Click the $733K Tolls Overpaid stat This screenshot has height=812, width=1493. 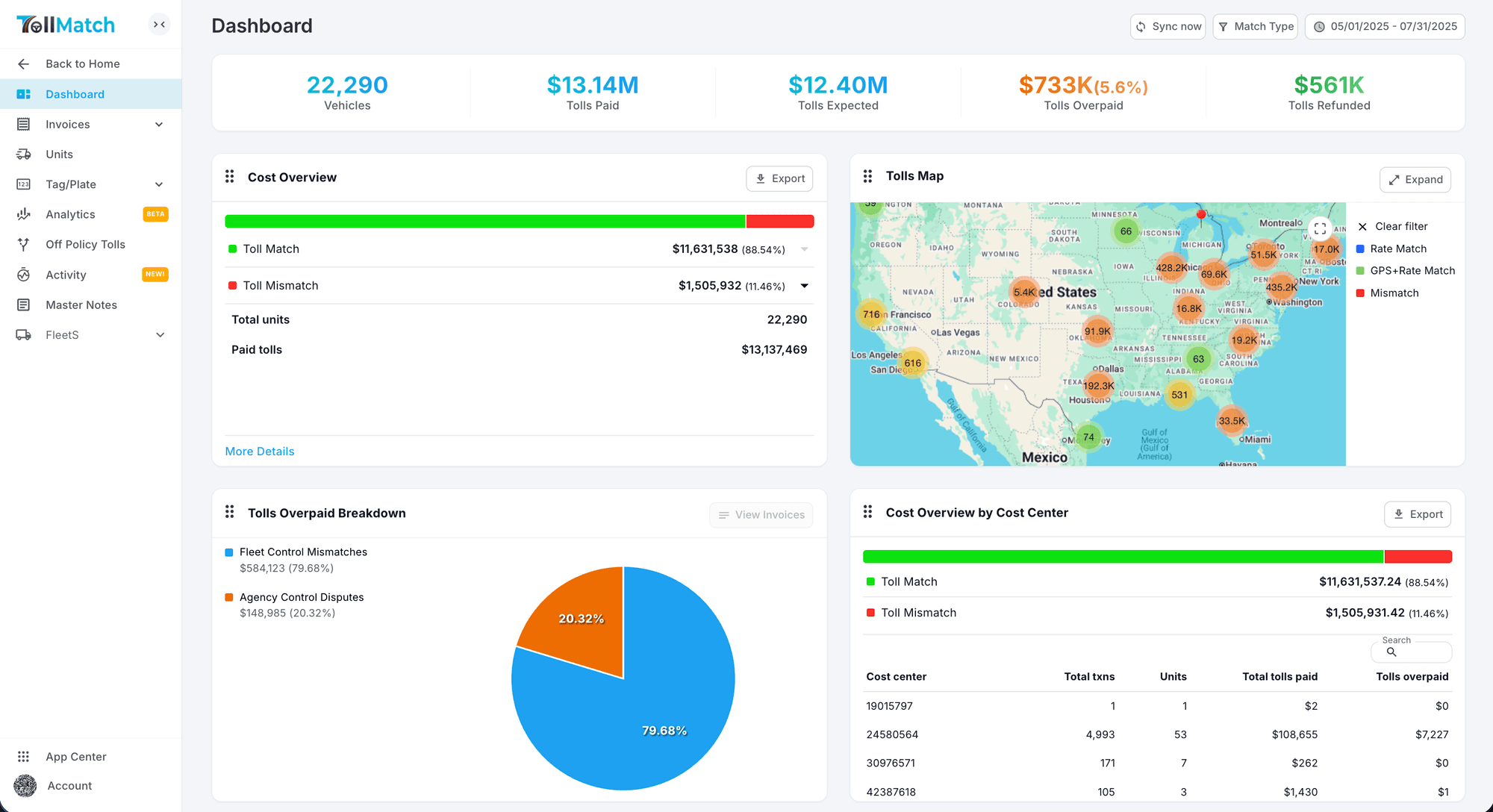point(1083,93)
